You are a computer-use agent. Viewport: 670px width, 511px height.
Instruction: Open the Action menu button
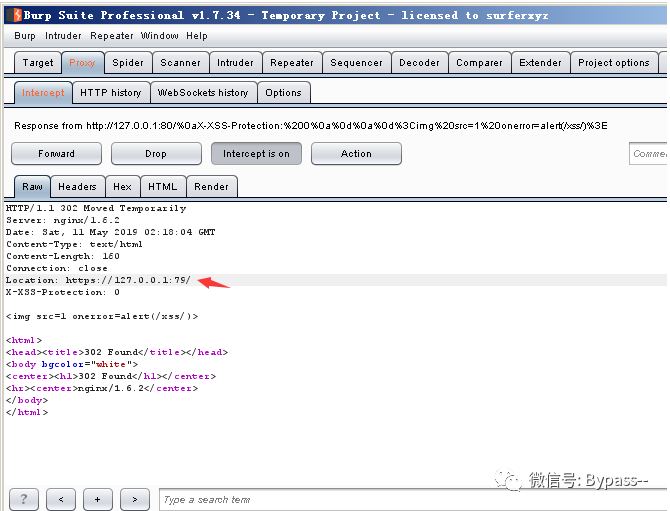click(356, 154)
